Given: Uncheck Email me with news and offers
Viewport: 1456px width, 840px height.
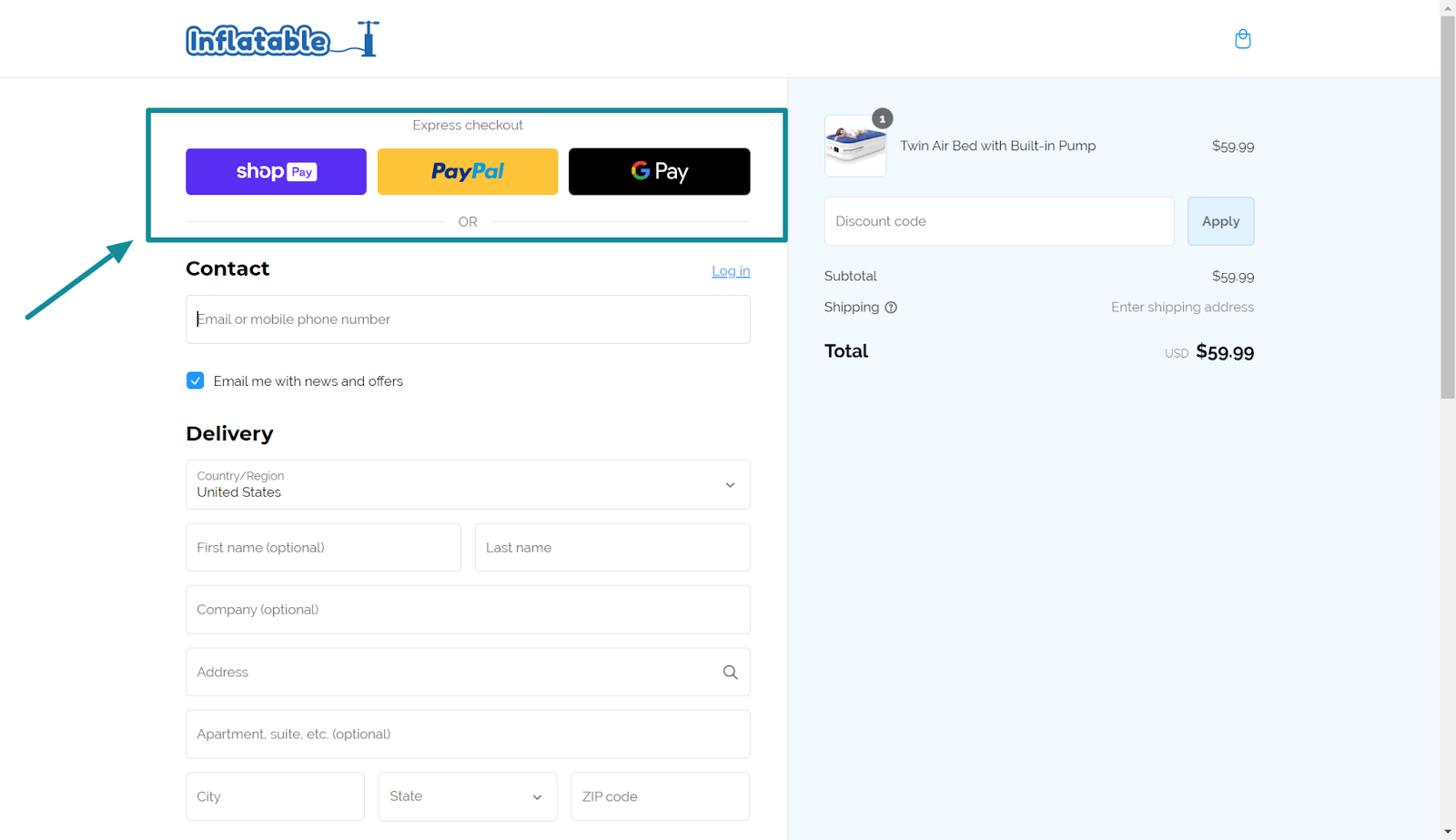Looking at the screenshot, I should (x=195, y=380).
